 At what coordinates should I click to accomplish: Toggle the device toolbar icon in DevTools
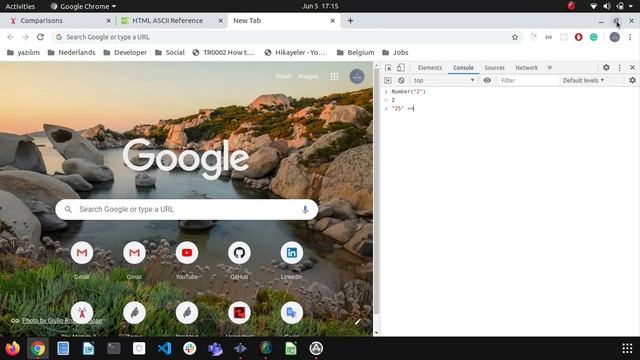(400, 68)
